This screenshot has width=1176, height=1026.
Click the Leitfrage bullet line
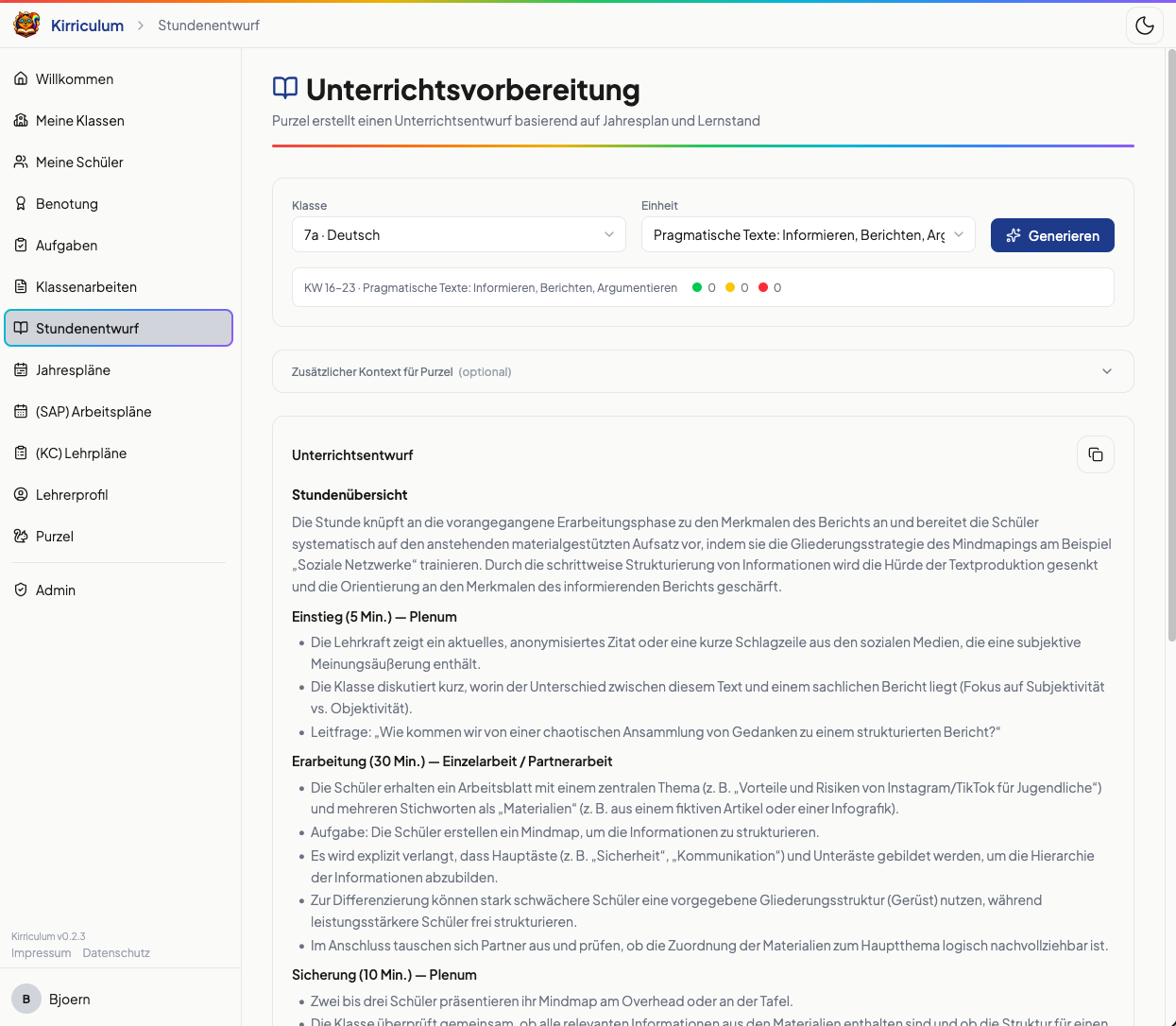(656, 731)
